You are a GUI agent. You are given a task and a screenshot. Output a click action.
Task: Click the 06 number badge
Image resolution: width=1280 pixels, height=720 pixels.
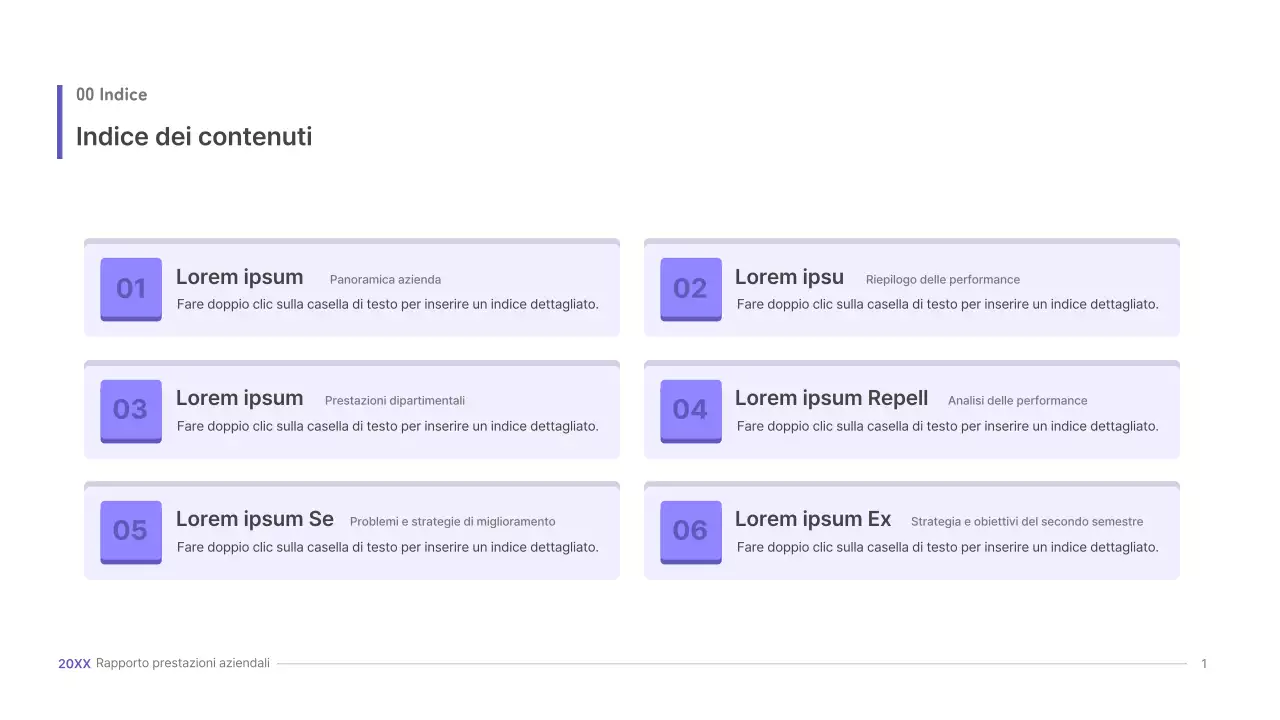pos(690,531)
